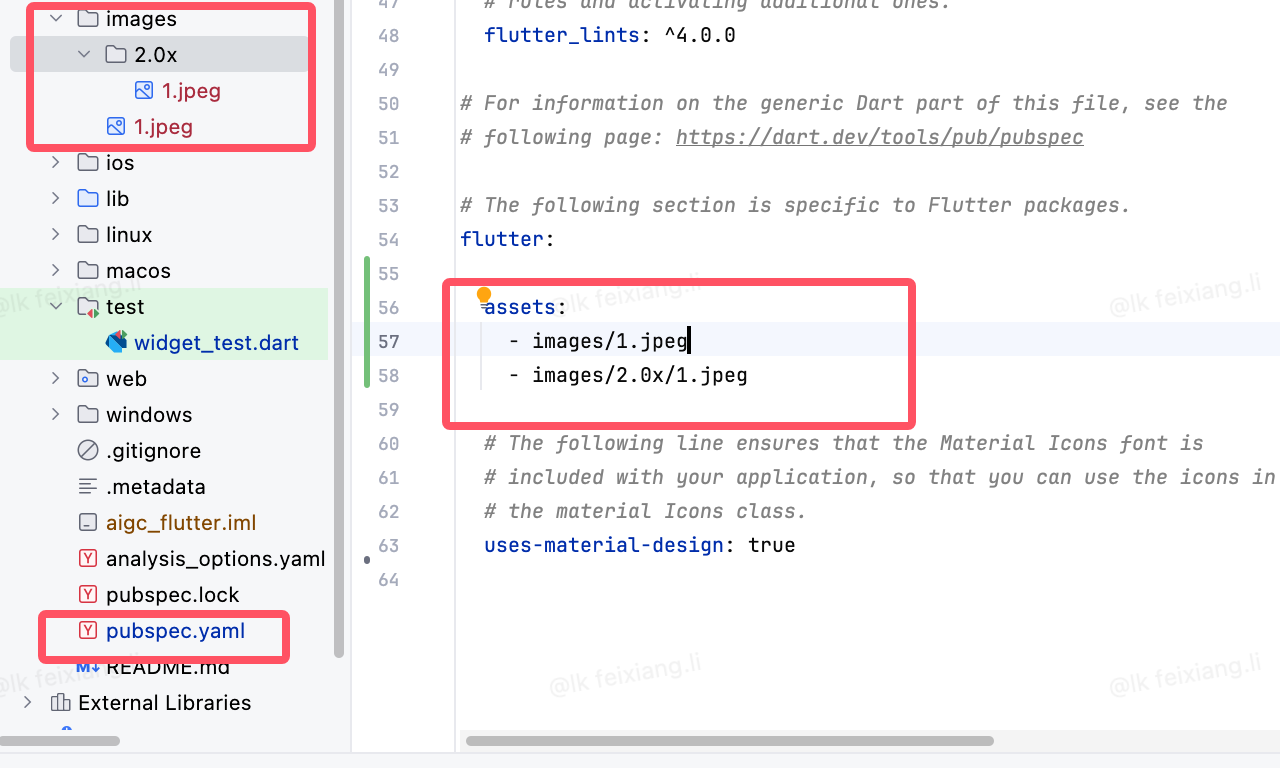Click the widget_test.dart Dart file icon
This screenshot has height=768, width=1280.
(x=116, y=342)
